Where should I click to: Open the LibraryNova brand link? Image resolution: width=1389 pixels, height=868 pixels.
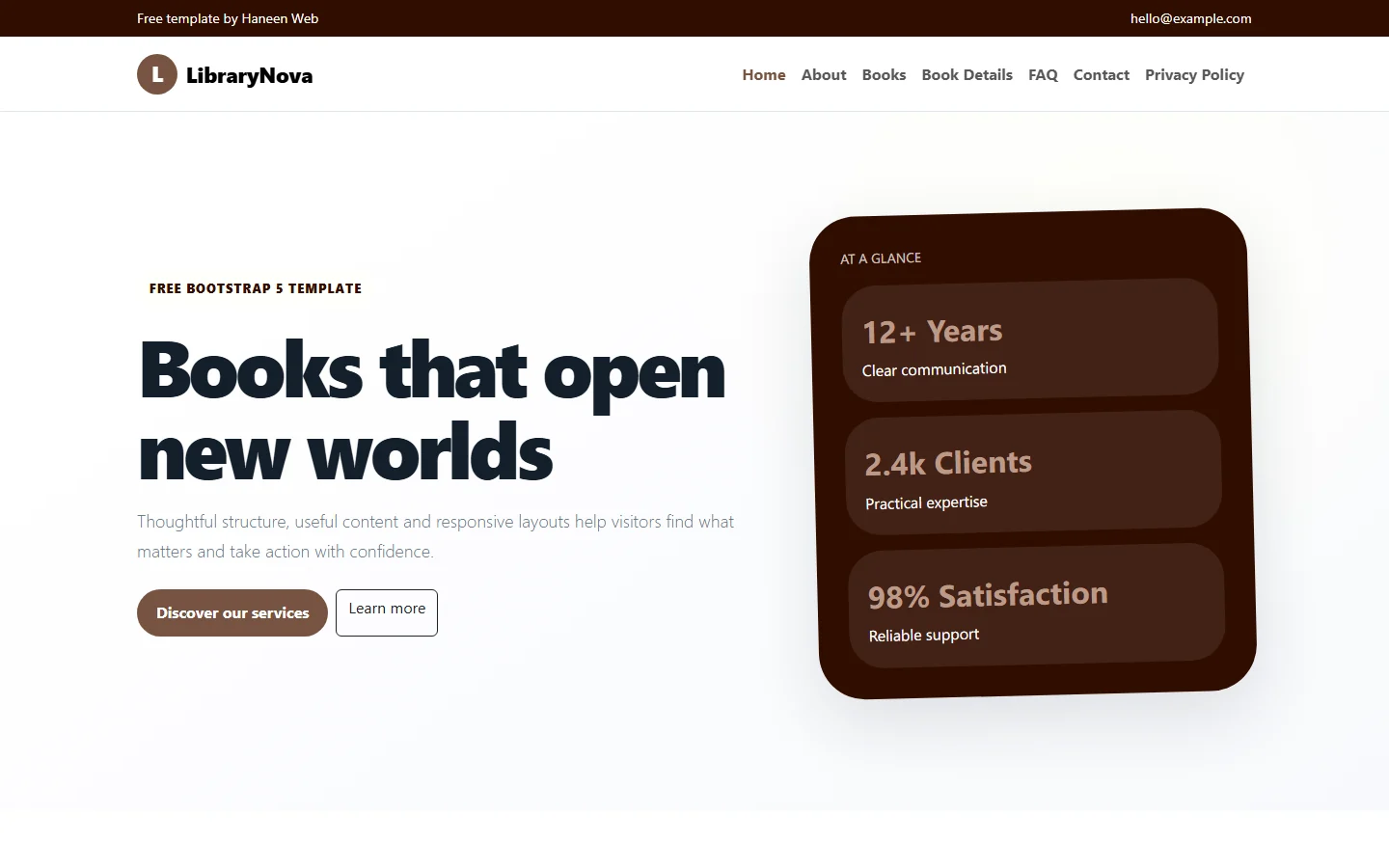(x=225, y=74)
